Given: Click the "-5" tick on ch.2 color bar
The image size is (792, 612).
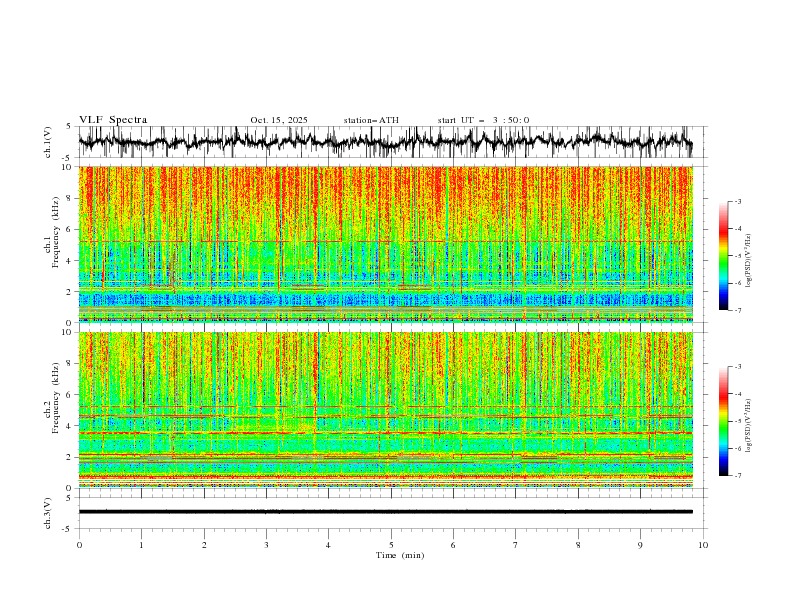Looking at the screenshot, I should [x=738, y=421].
